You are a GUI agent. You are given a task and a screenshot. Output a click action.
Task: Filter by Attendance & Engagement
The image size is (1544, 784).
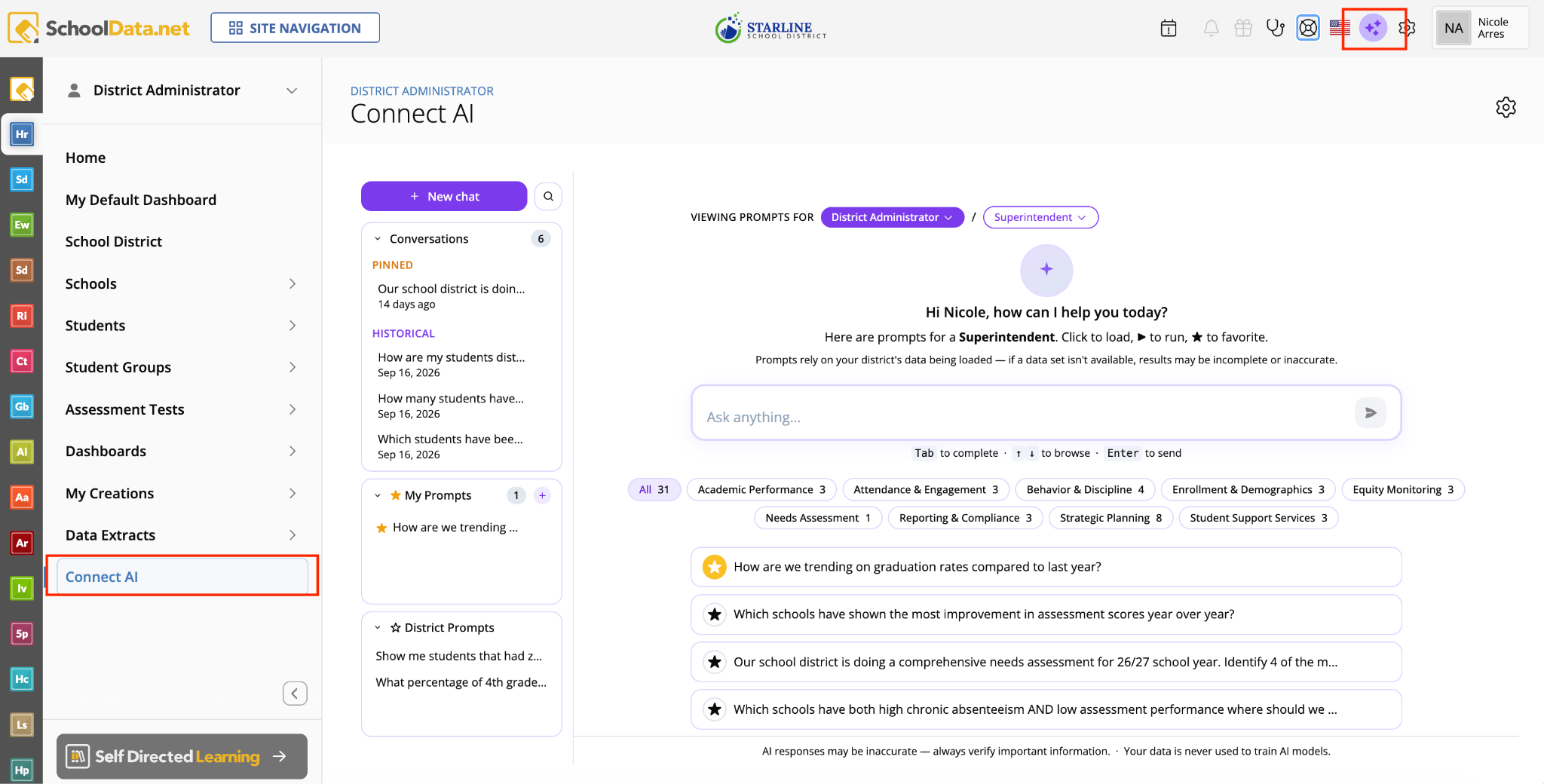tap(926, 489)
